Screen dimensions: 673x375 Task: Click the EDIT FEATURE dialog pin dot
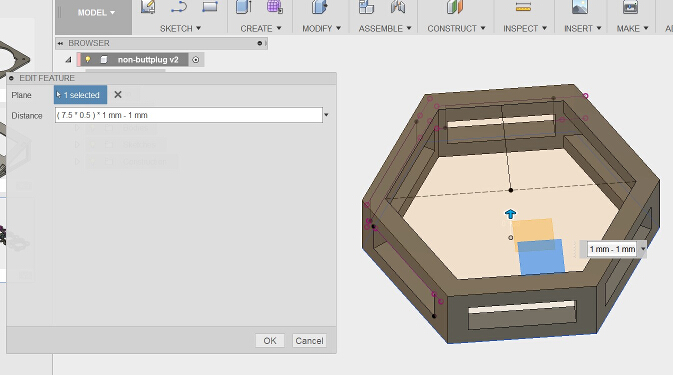click(11, 78)
